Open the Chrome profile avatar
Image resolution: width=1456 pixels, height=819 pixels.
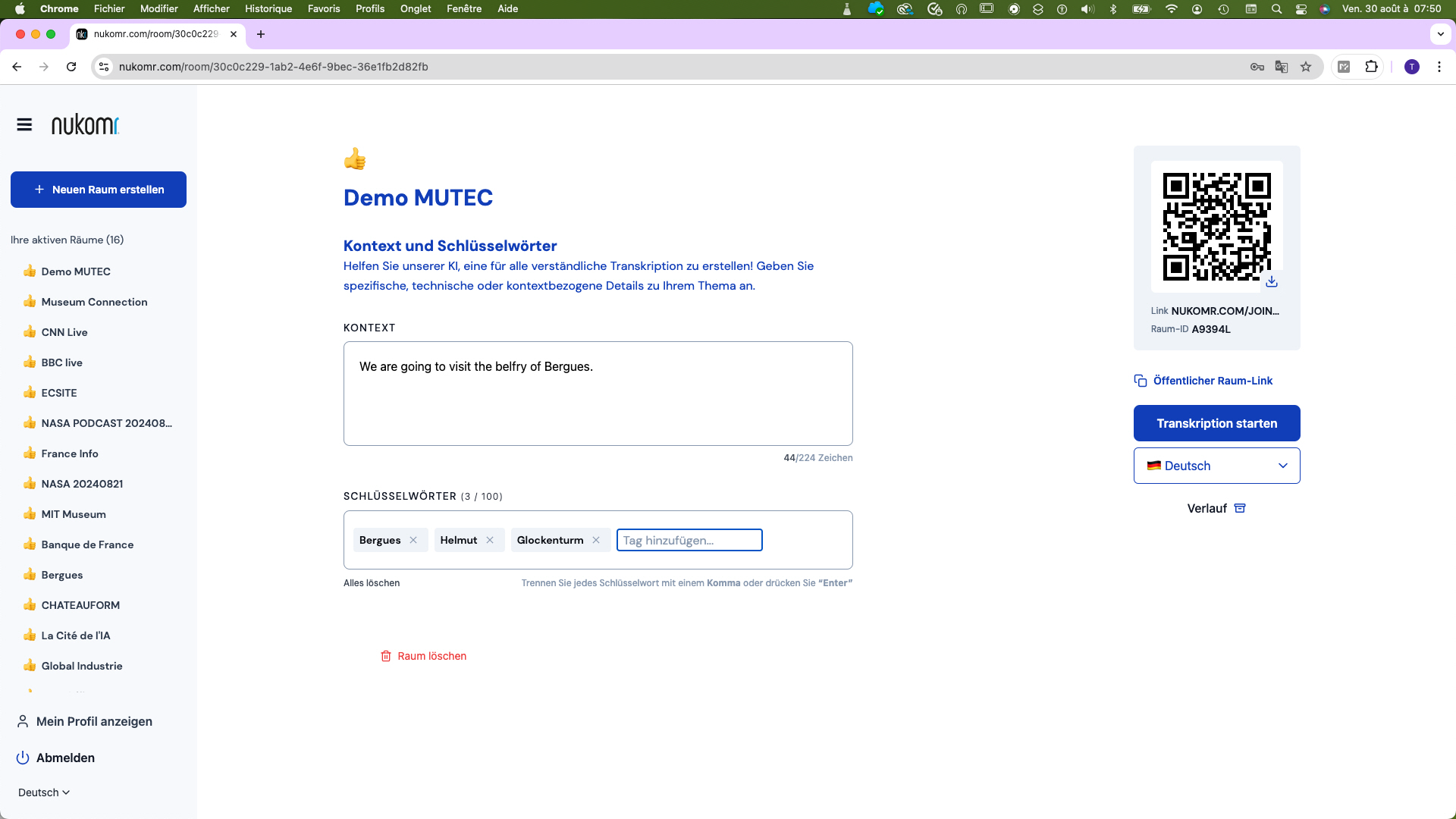(x=1412, y=67)
